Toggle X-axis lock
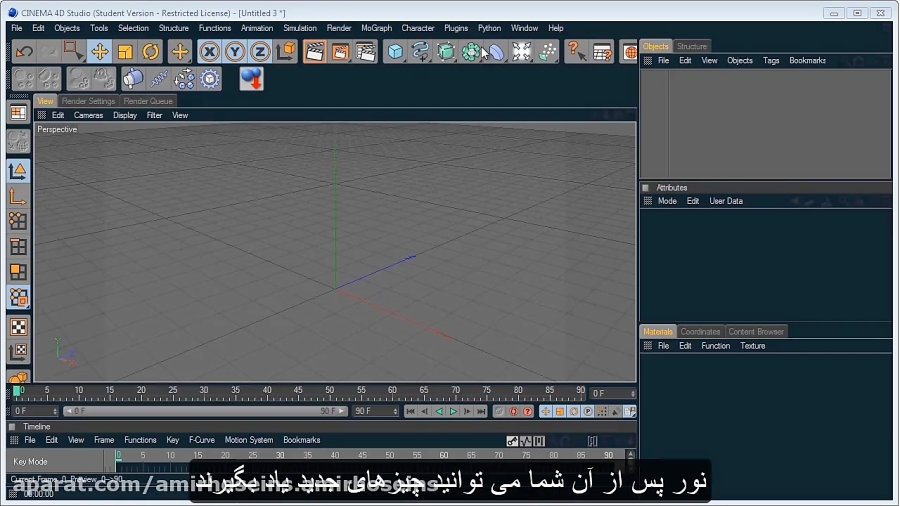 point(209,51)
